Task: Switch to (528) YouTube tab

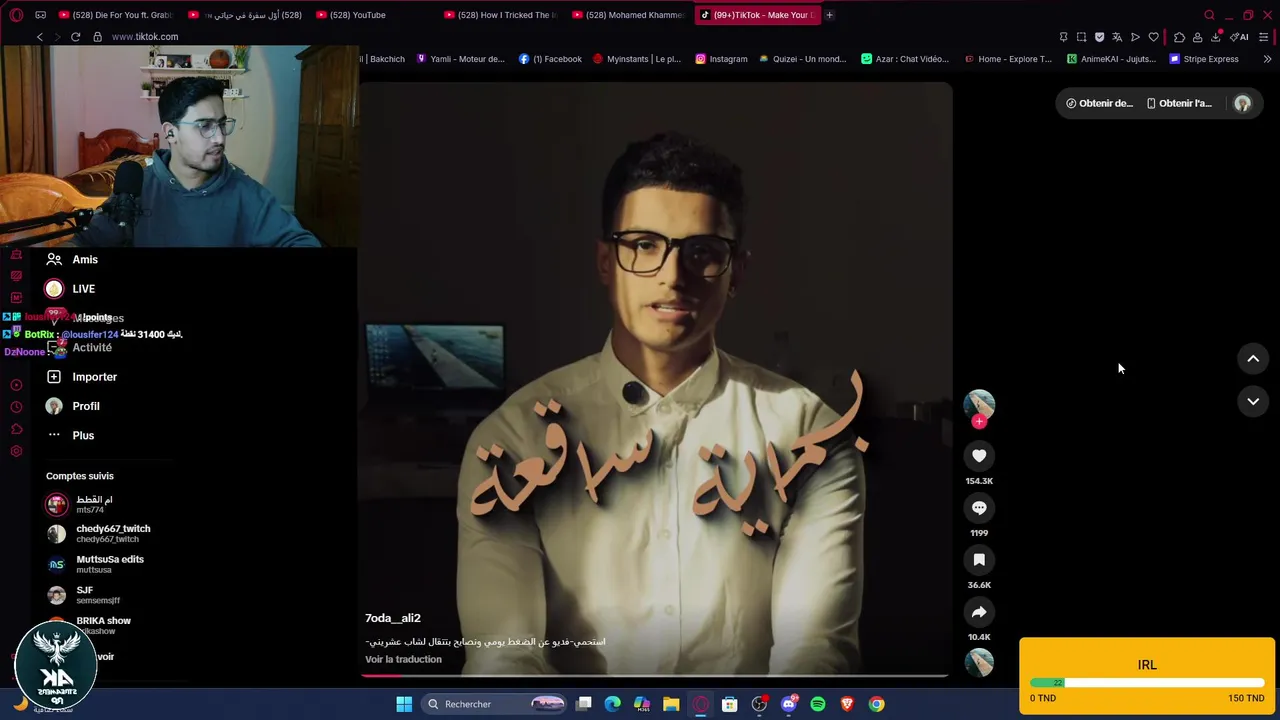Action: (372, 15)
